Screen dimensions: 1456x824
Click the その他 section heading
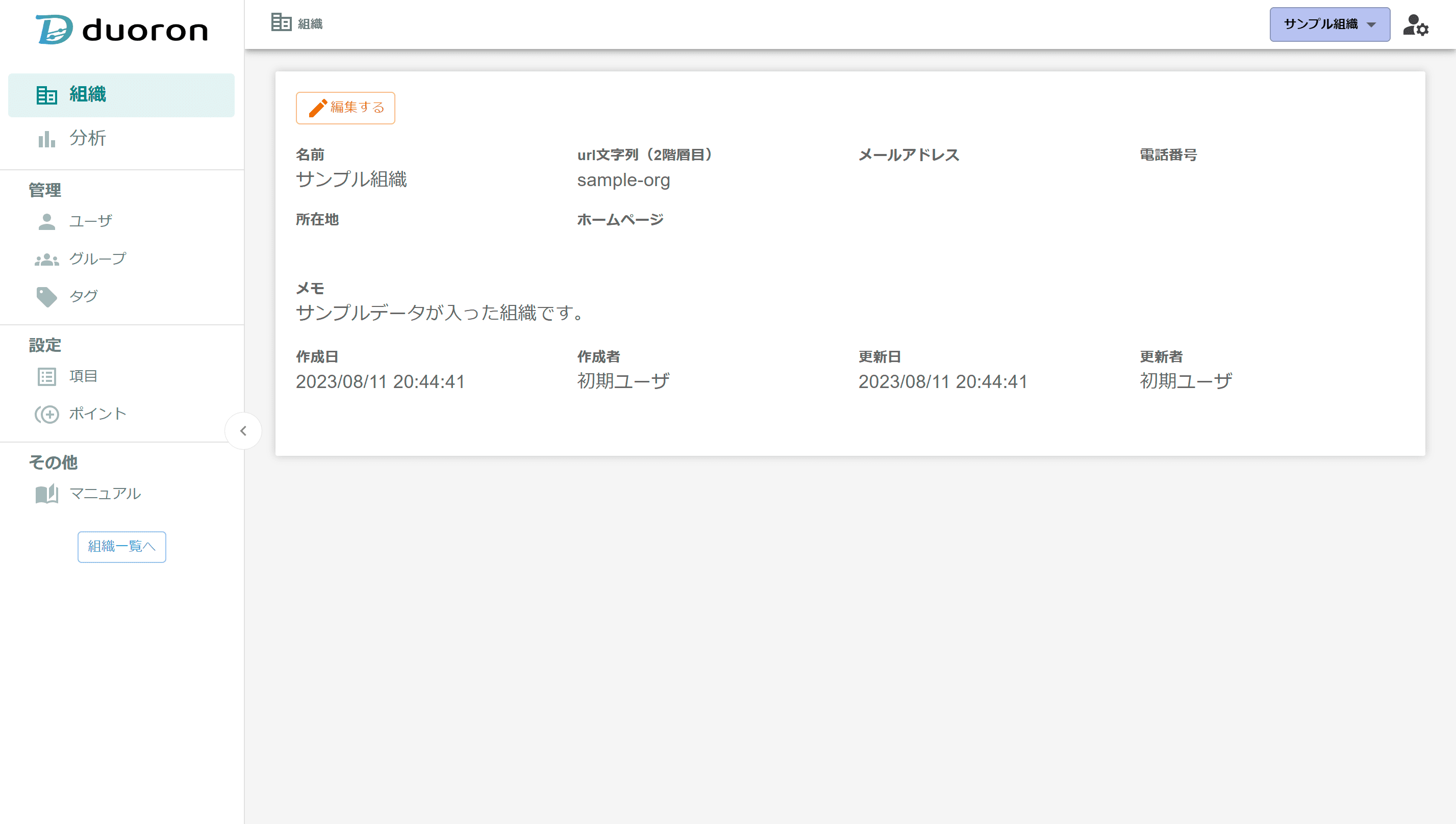click(53, 462)
